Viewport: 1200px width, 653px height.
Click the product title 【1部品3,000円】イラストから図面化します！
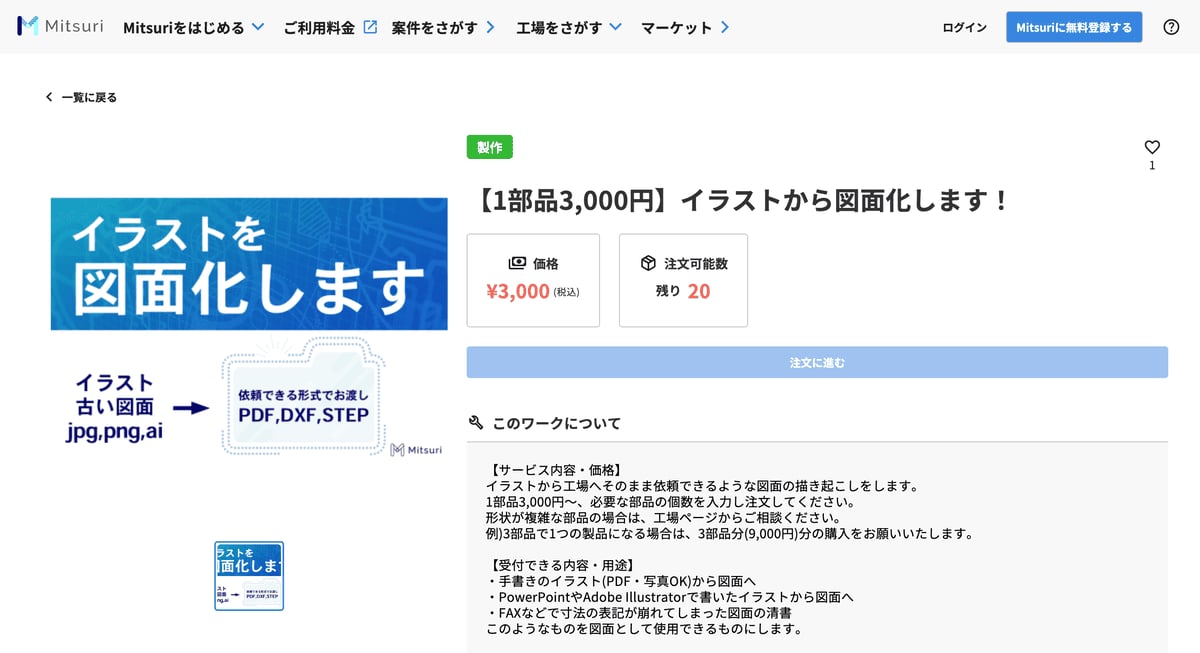[739, 201]
